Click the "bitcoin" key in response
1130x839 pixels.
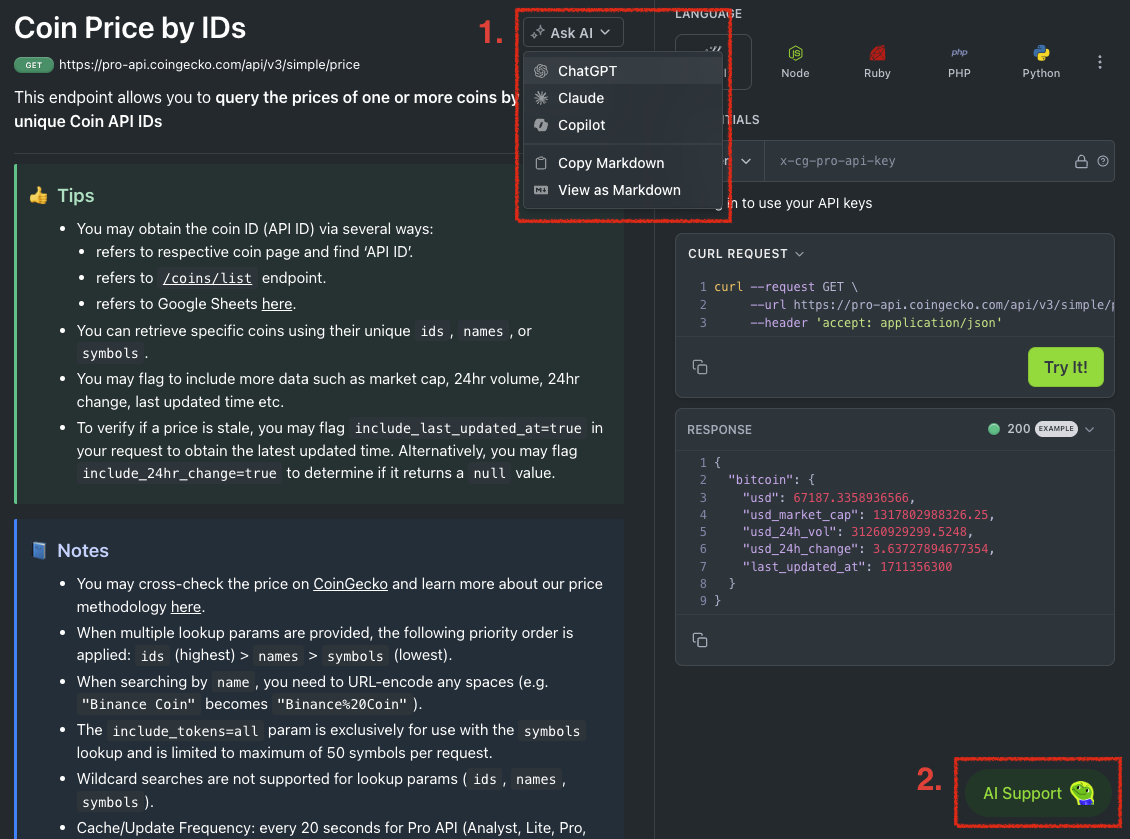point(761,479)
